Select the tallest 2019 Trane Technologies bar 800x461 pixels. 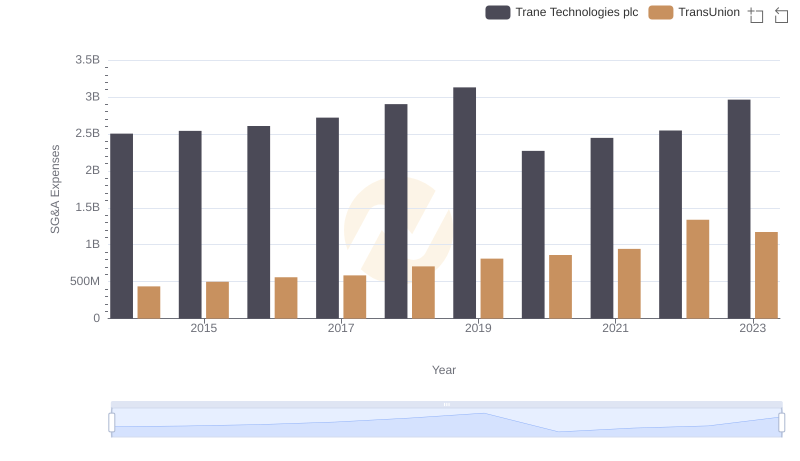point(465,203)
